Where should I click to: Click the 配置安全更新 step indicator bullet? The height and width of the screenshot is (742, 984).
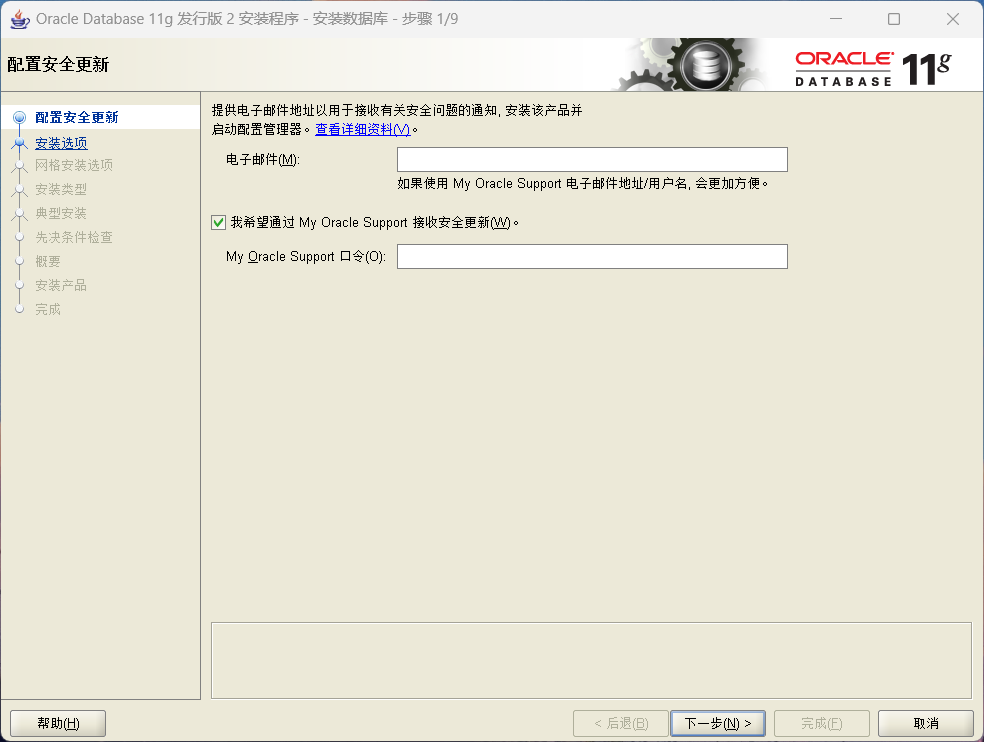click(x=20, y=118)
